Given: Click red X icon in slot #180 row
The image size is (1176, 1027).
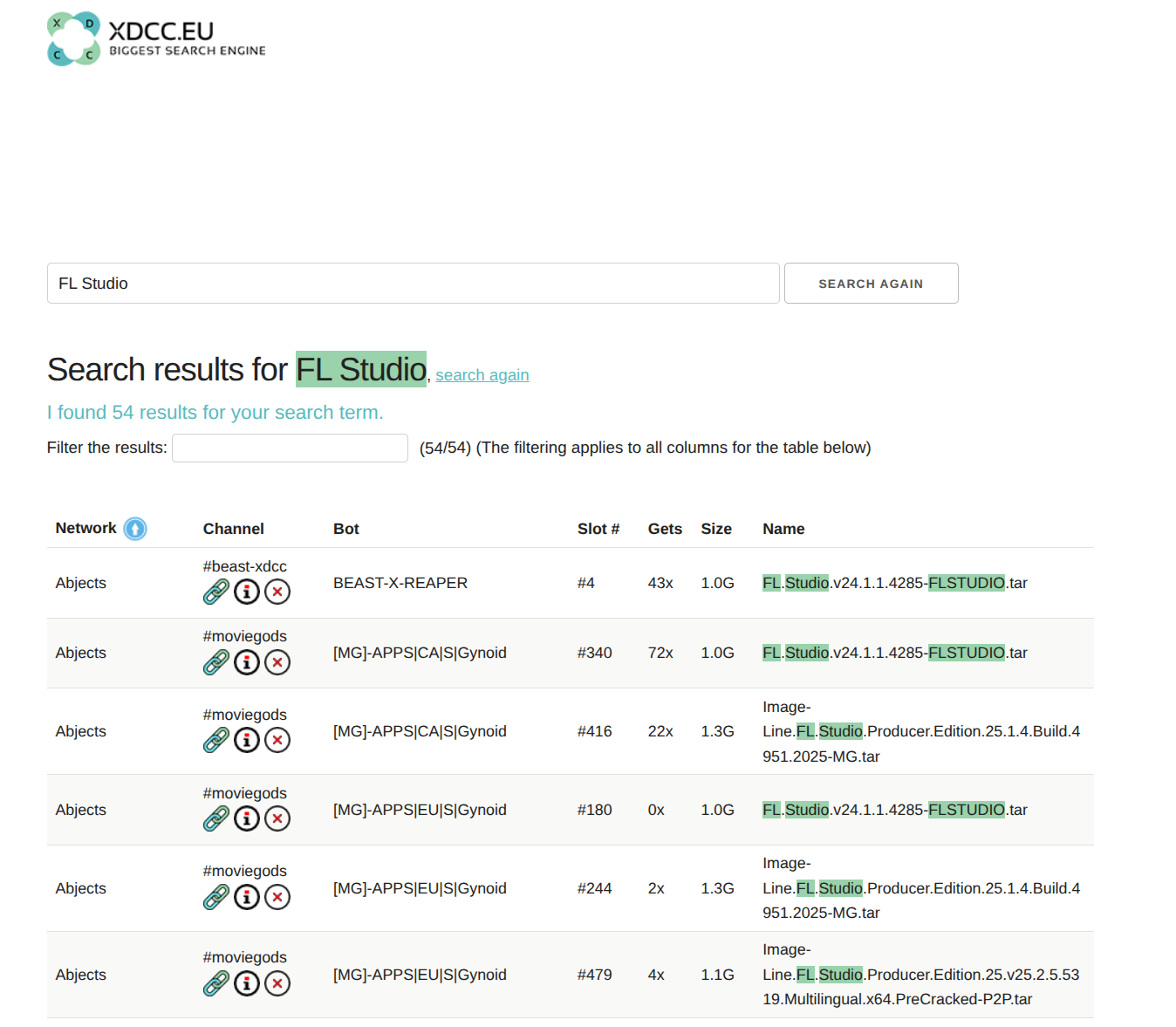Looking at the screenshot, I should 277,818.
